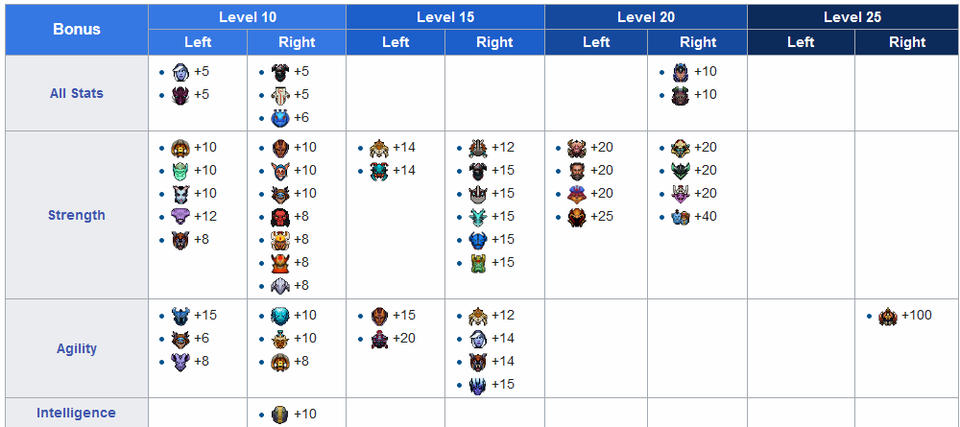Image resolution: width=960 pixels, height=427 pixels.
Task: Open the first hero icon in All Stats Level 10 Left
Action: 181,72
